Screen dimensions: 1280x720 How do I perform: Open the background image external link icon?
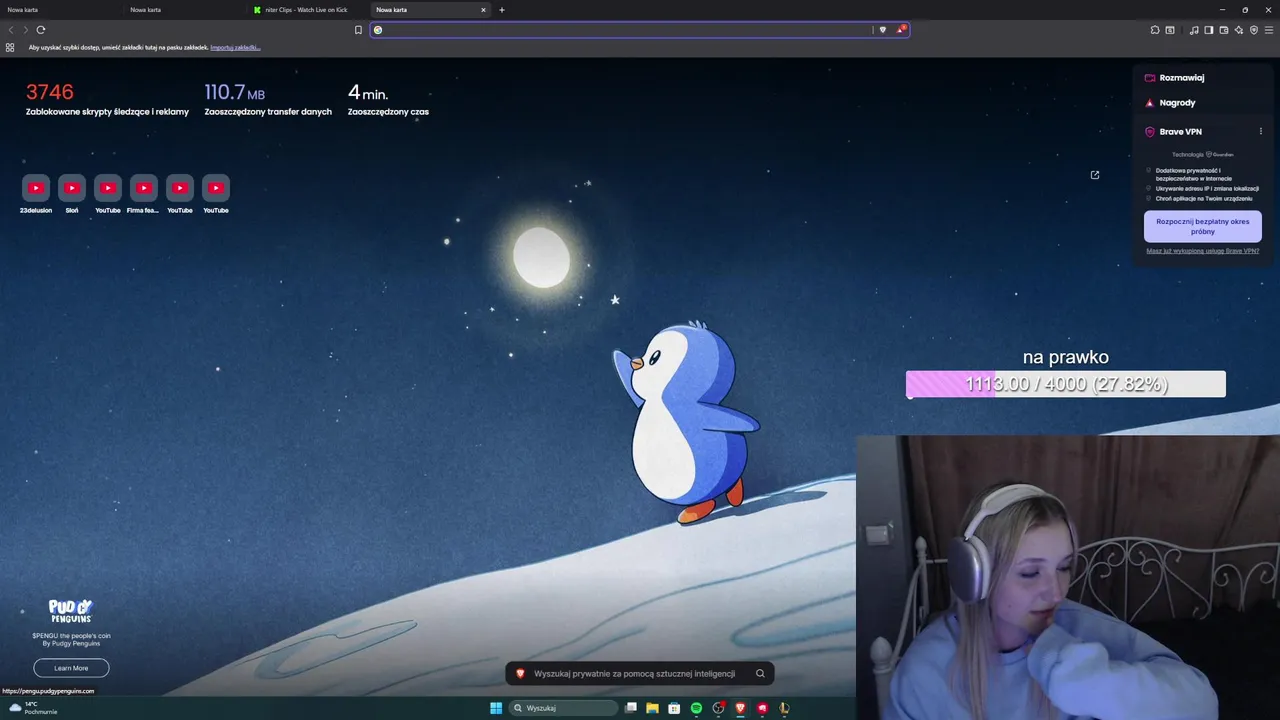[1095, 175]
